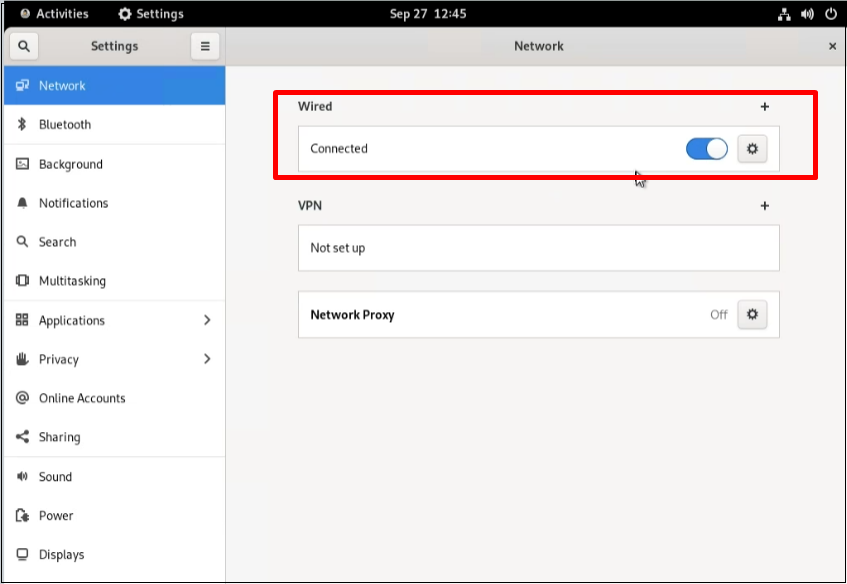The height and width of the screenshot is (584, 847).
Task: Open the hamburger menu in Settings header
Action: tap(204, 46)
